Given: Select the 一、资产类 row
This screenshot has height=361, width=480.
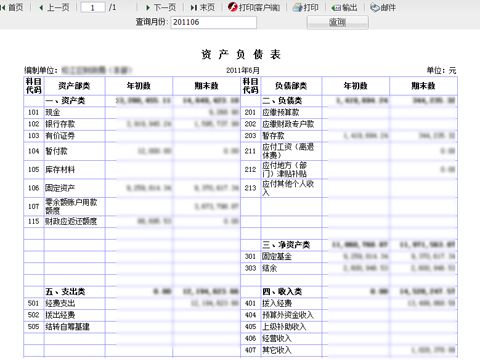Looking at the screenshot, I should tap(132, 101).
